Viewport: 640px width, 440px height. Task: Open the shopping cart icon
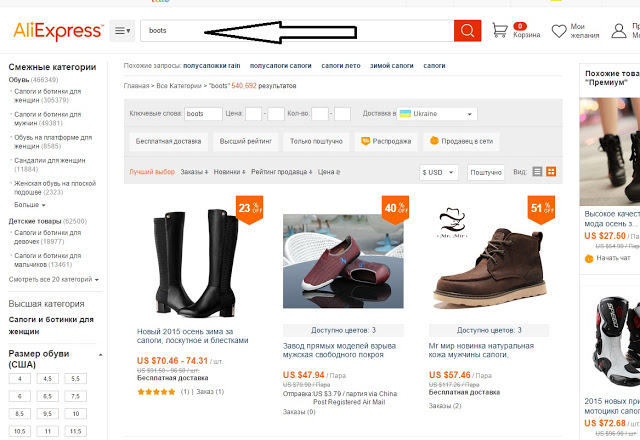[500, 31]
